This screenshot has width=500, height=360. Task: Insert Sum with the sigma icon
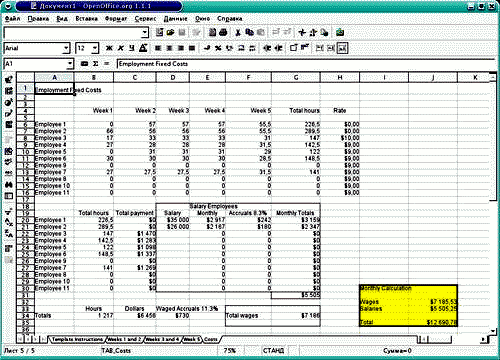(x=96, y=64)
